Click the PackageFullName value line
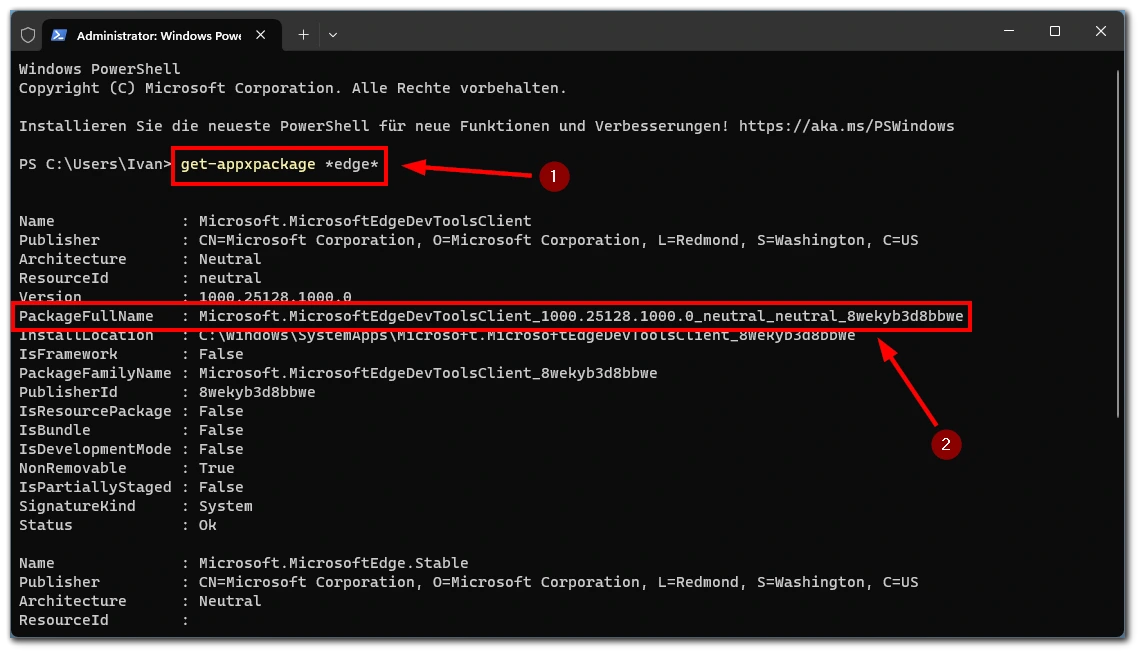 pyautogui.click(x=581, y=316)
